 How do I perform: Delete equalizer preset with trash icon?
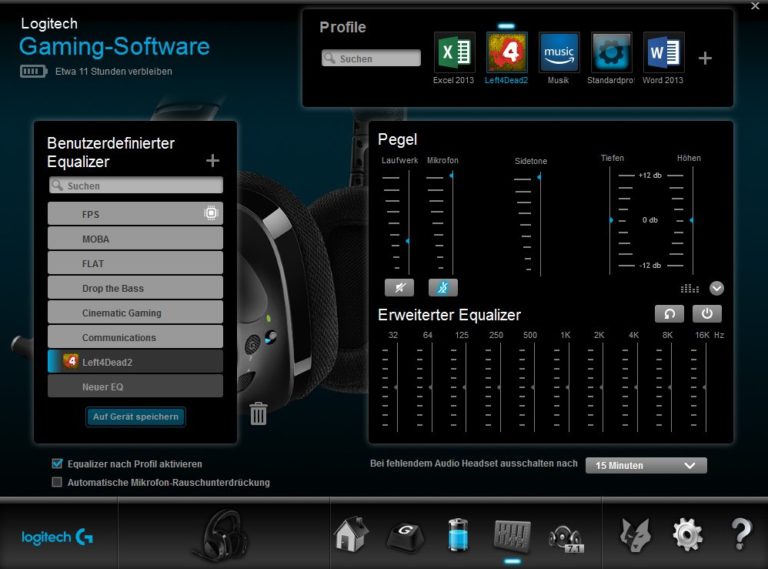tap(258, 414)
